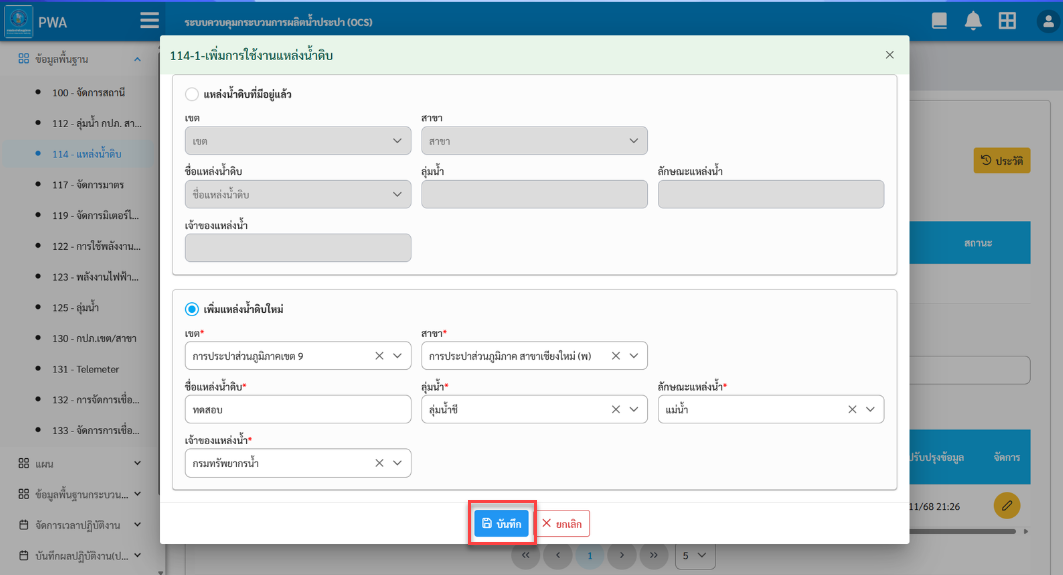Click the disabled ลุ่มน้ำ field in top section
This screenshot has width=1063, height=575.
[534, 195]
